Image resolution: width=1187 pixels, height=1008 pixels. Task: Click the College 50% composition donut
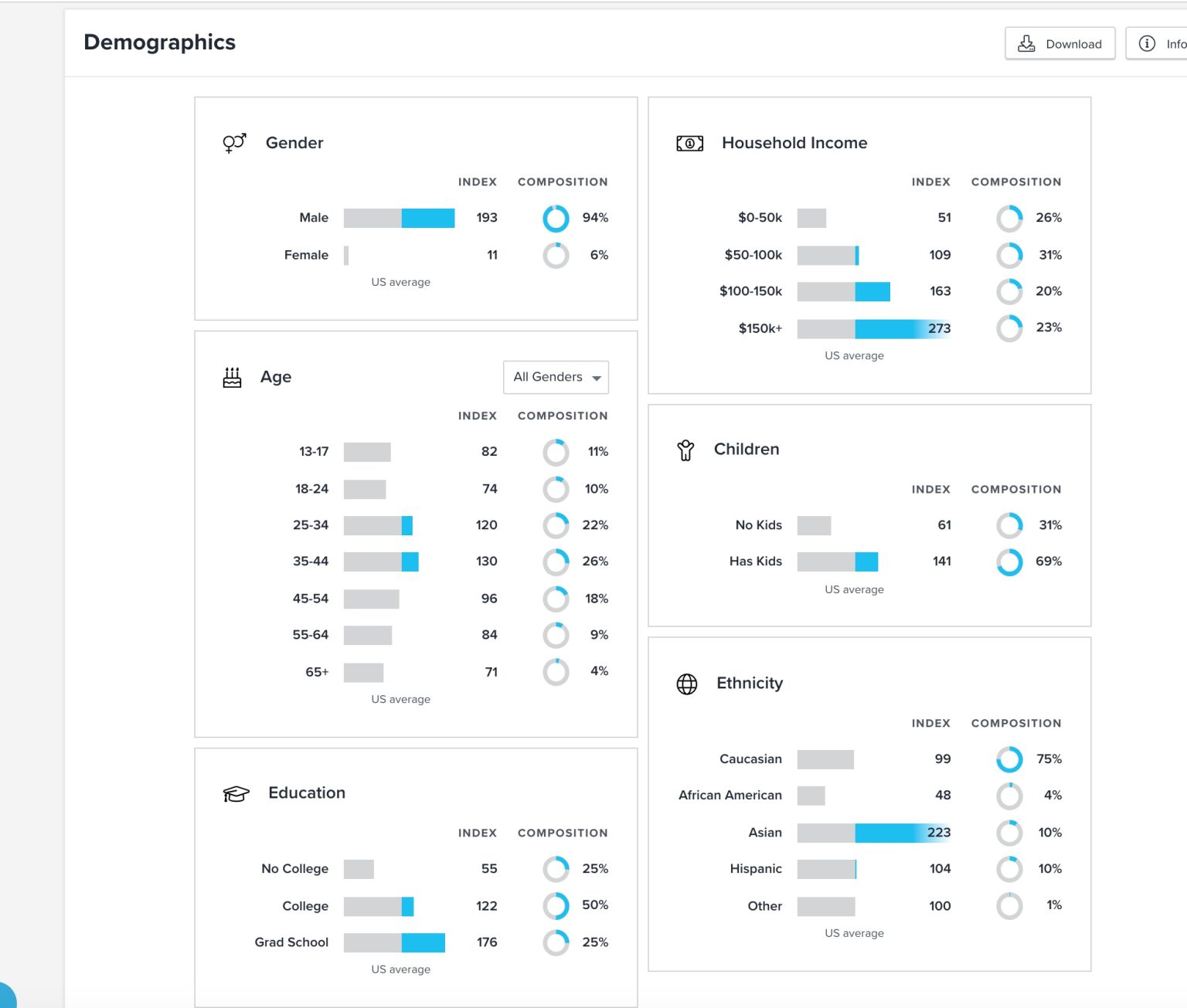pyautogui.click(x=556, y=906)
